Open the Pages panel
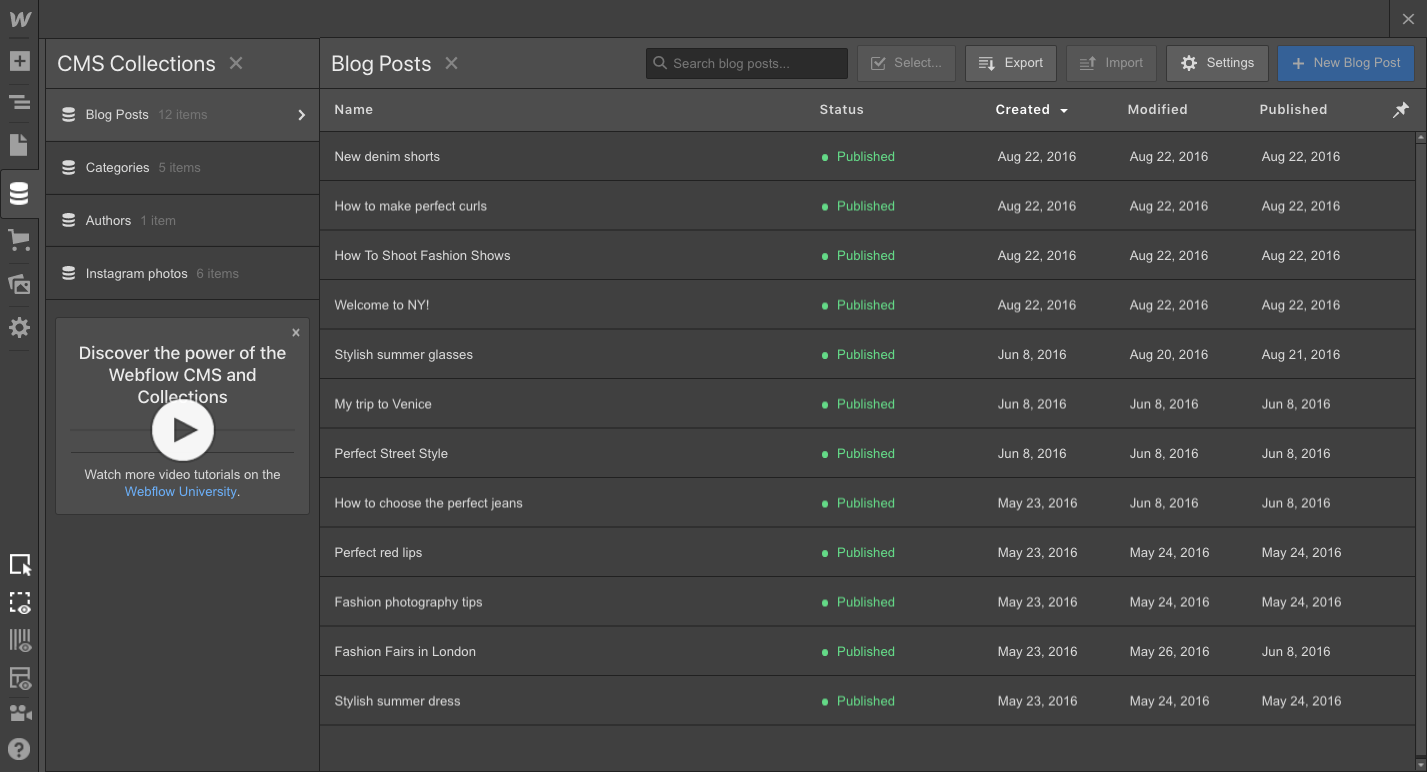Viewport: 1427px width, 772px height. [19, 145]
